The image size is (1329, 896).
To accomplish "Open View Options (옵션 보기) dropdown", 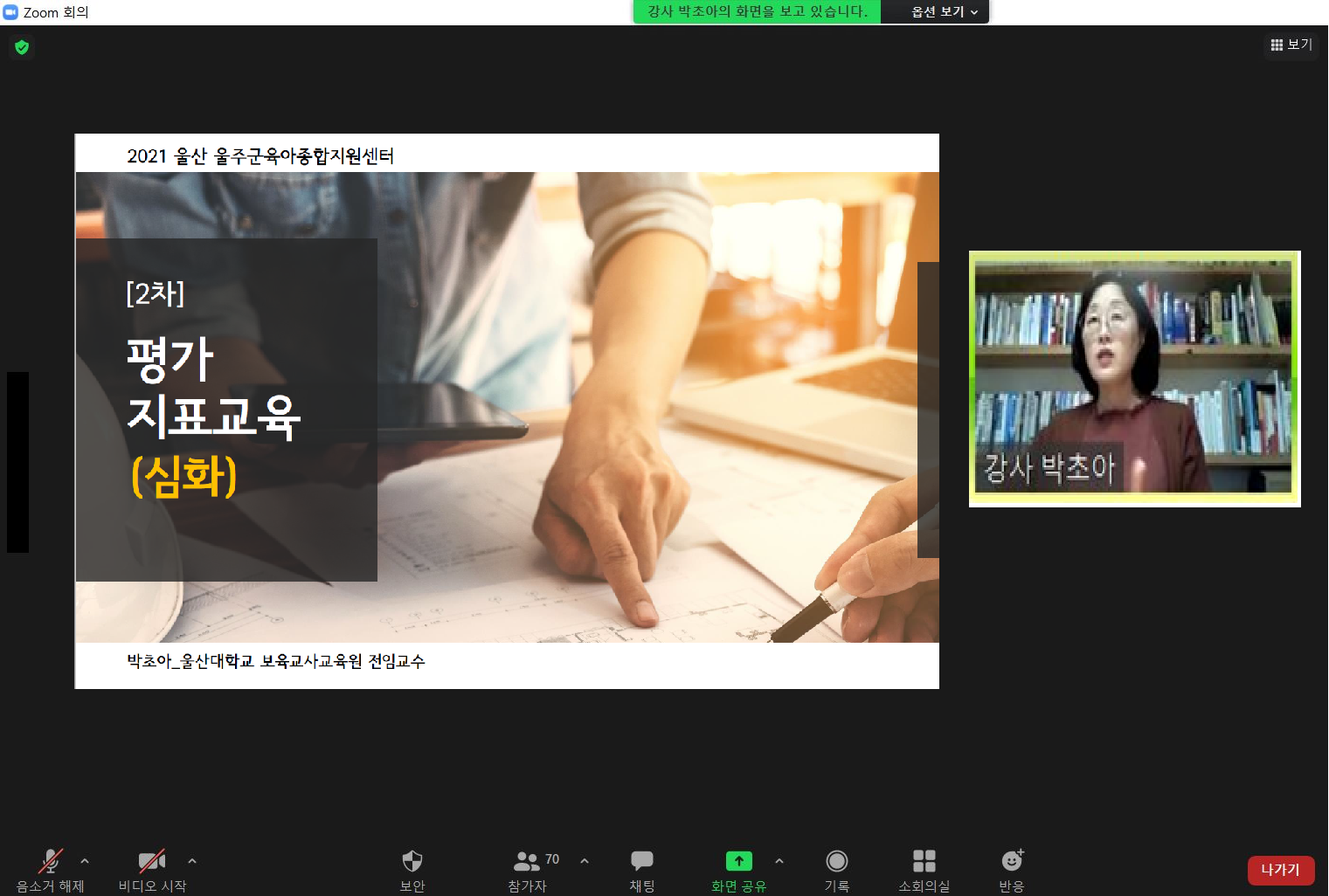I will coord(945,11).
